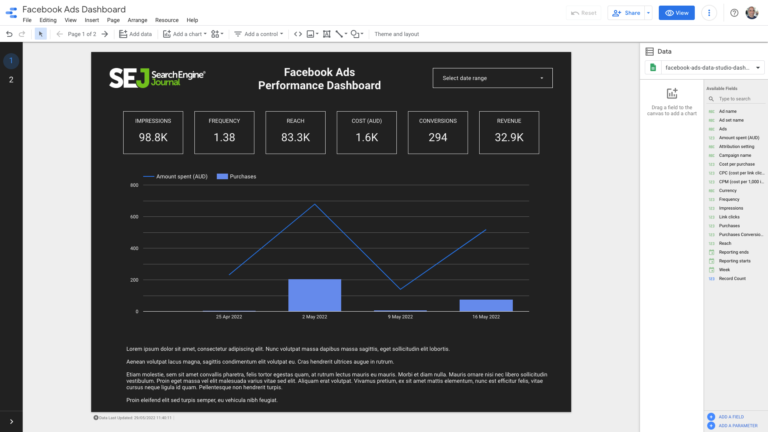768x432 pixels.
Task: Select the Campaign name field
Action: [x=736, y=155]
